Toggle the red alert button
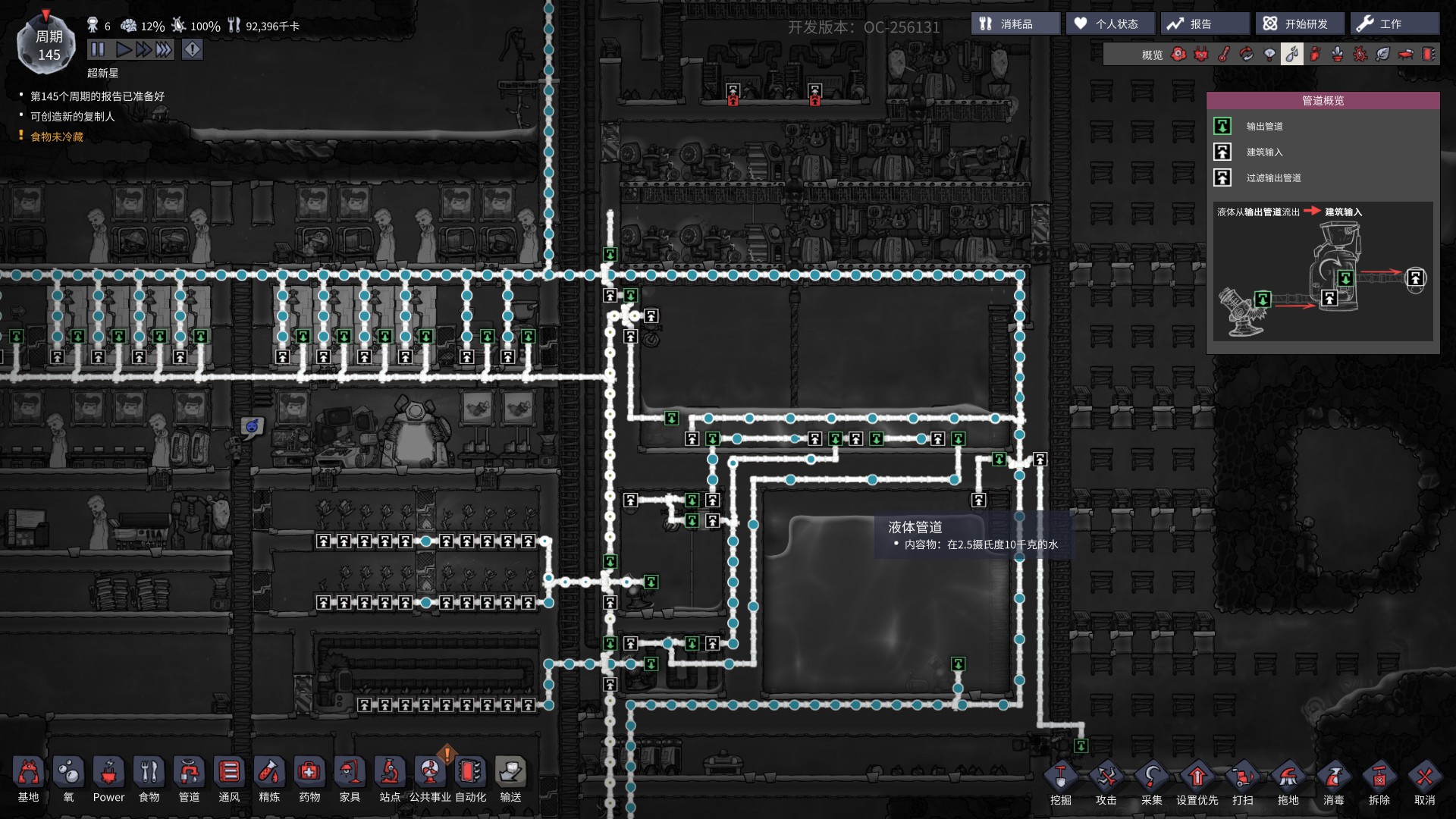Image resolution: width=1456 pixels, height=819 pixels. pyautogui.click(x=193, y=50)
